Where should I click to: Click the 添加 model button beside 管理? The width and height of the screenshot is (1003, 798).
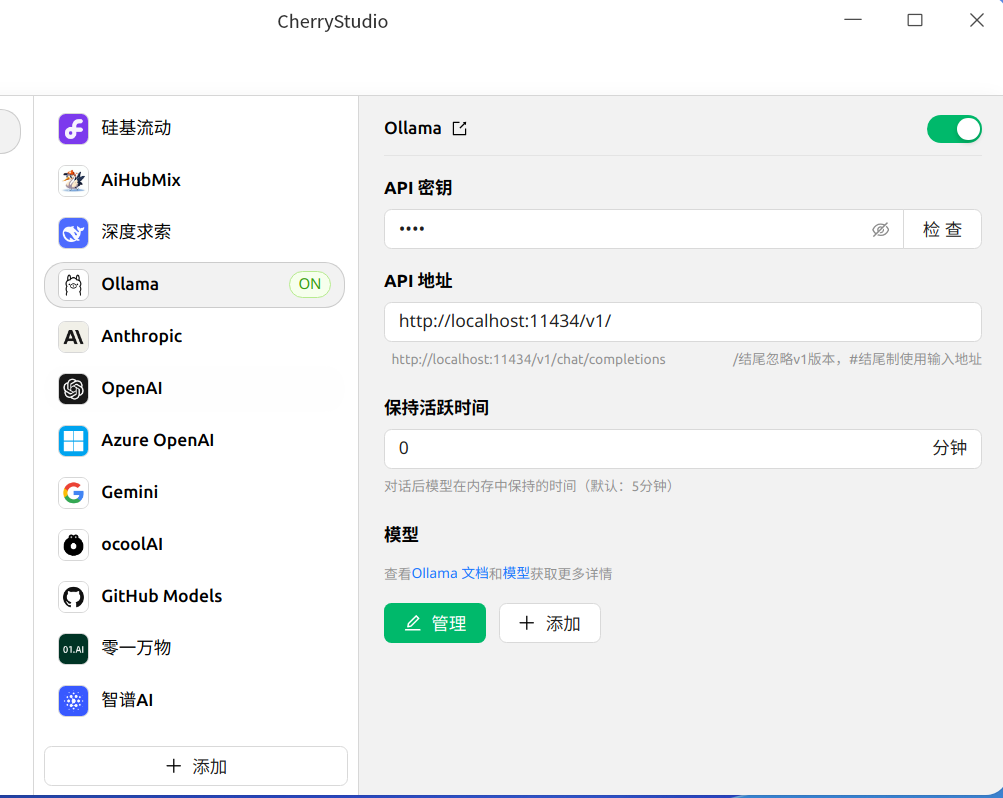pyautogui.click(x=549, y=623)
